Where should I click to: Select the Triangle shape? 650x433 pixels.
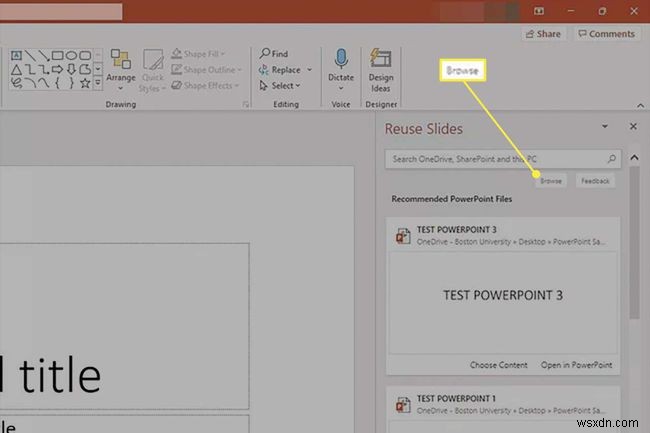tap(16, 69)
